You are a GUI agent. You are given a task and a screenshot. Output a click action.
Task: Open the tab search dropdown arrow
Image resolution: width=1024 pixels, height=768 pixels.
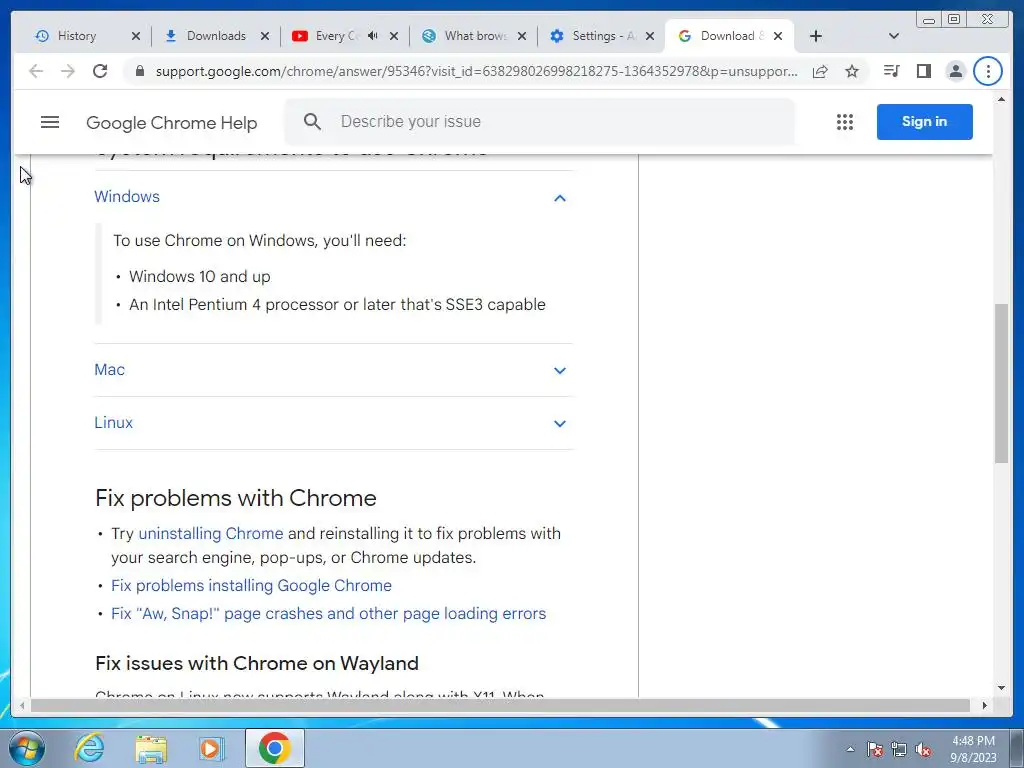click(894, 36)
